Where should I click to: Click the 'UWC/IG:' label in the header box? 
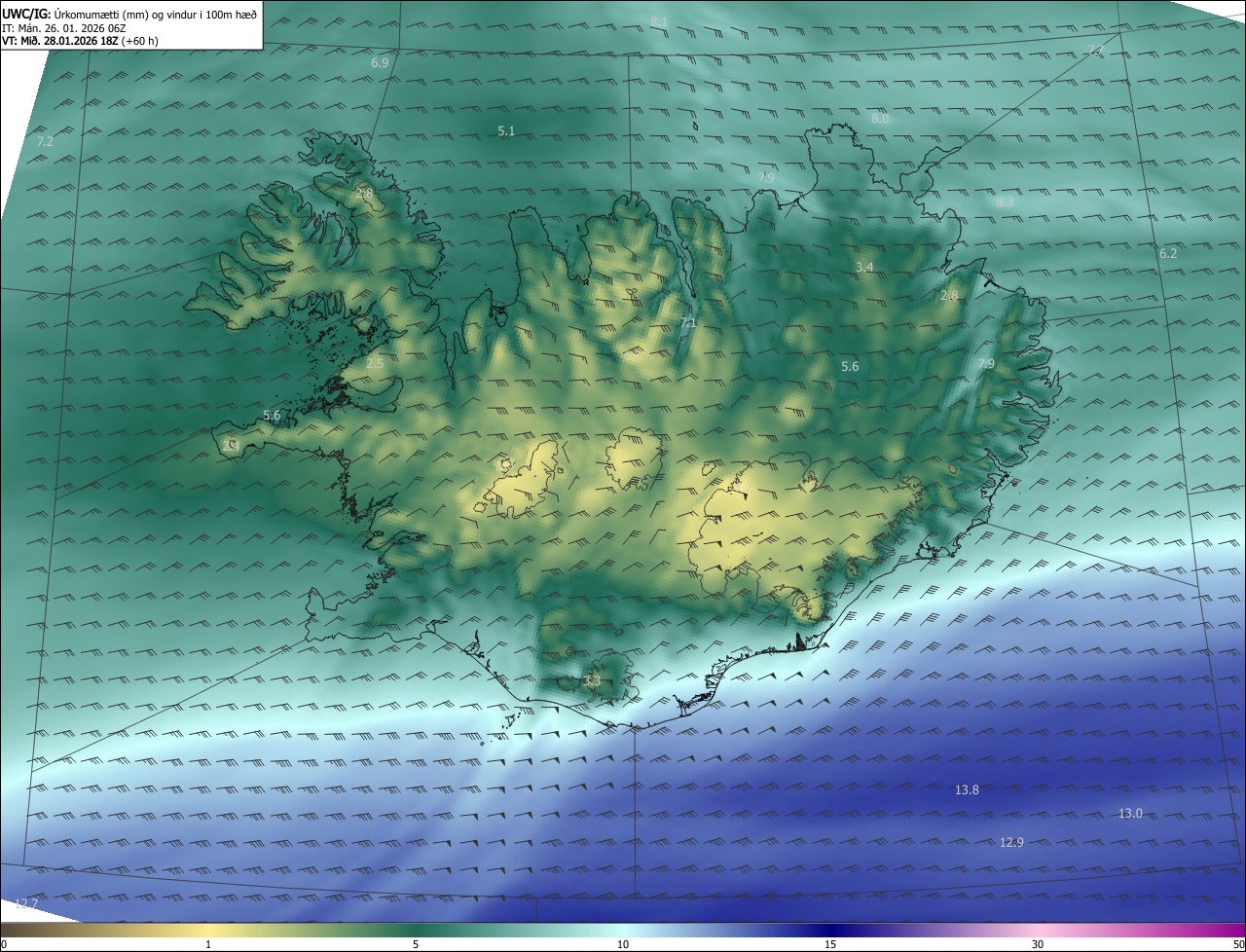point(26,15)
